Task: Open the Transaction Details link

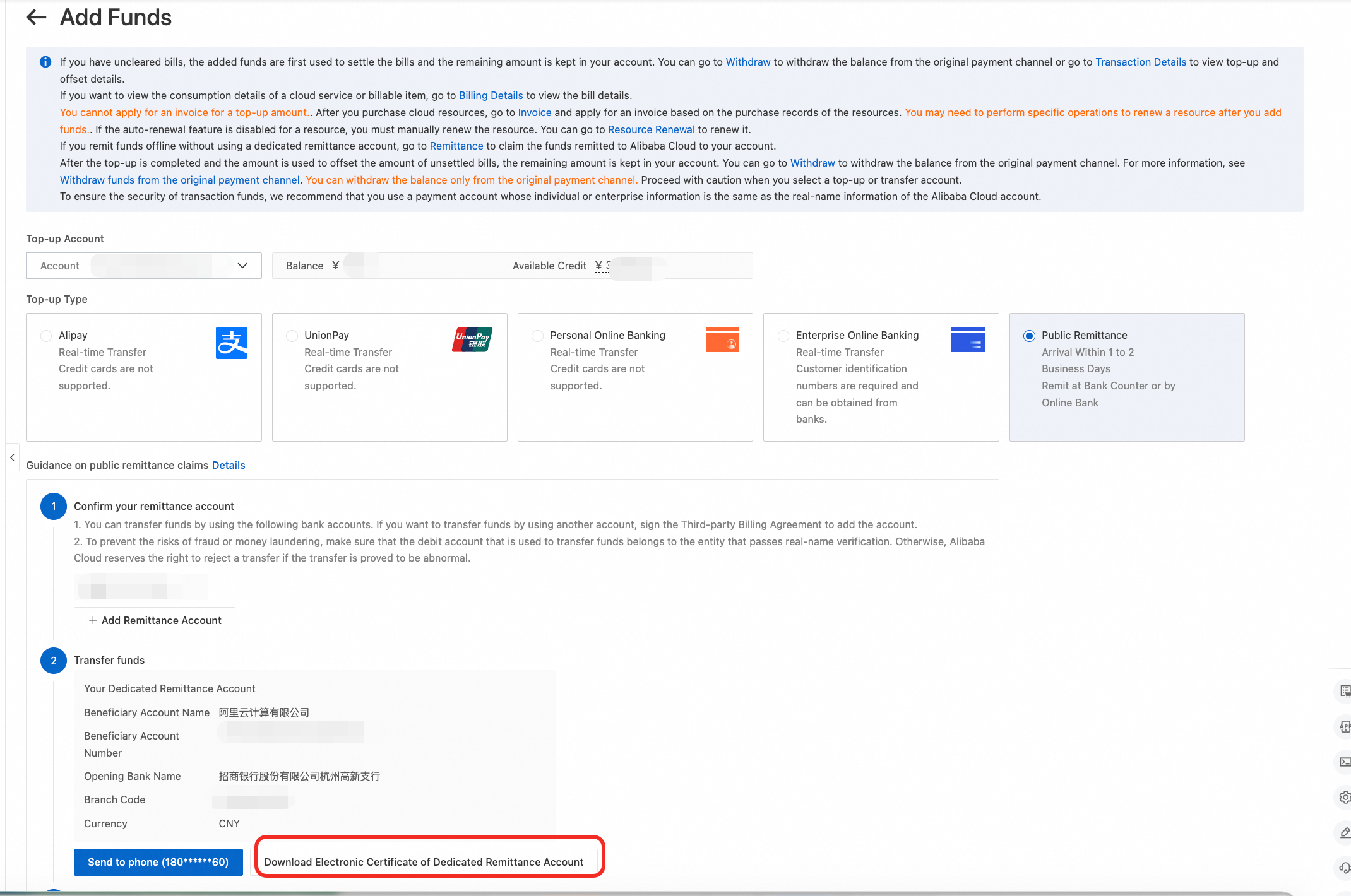Action: [1141, 62]
